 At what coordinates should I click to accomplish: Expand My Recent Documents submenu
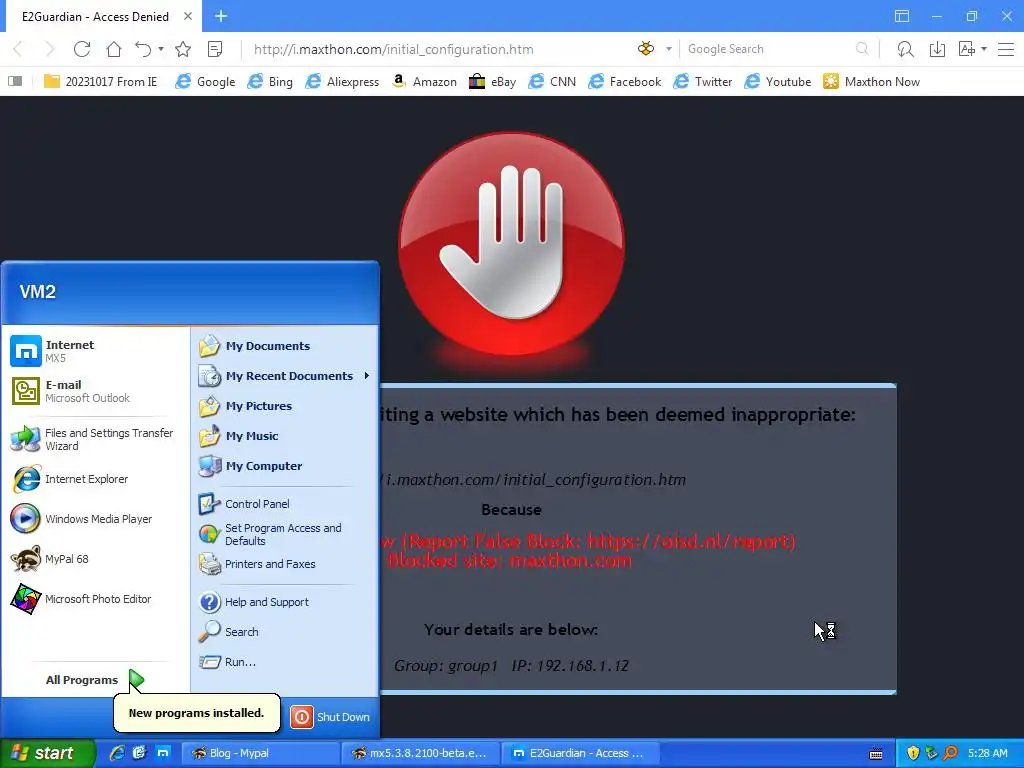tap(285, 376)
